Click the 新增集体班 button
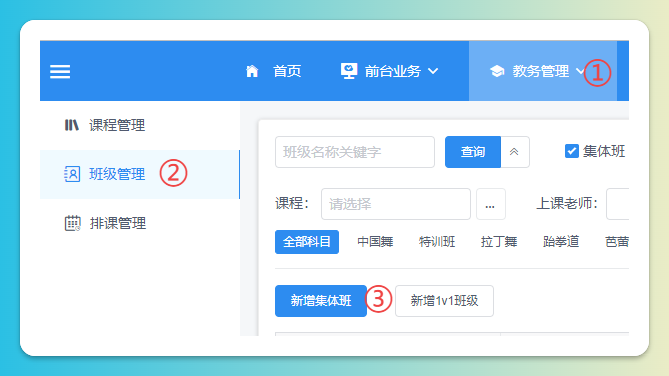The height and width of the screenshot is (376, 669). 321,301
